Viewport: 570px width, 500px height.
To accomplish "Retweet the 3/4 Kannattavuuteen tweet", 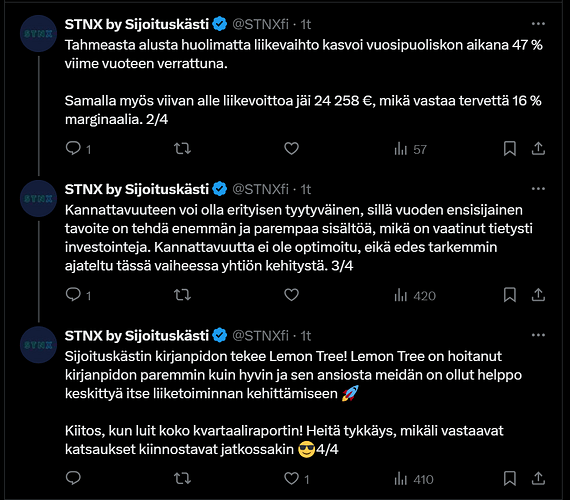I will (182, 295).
